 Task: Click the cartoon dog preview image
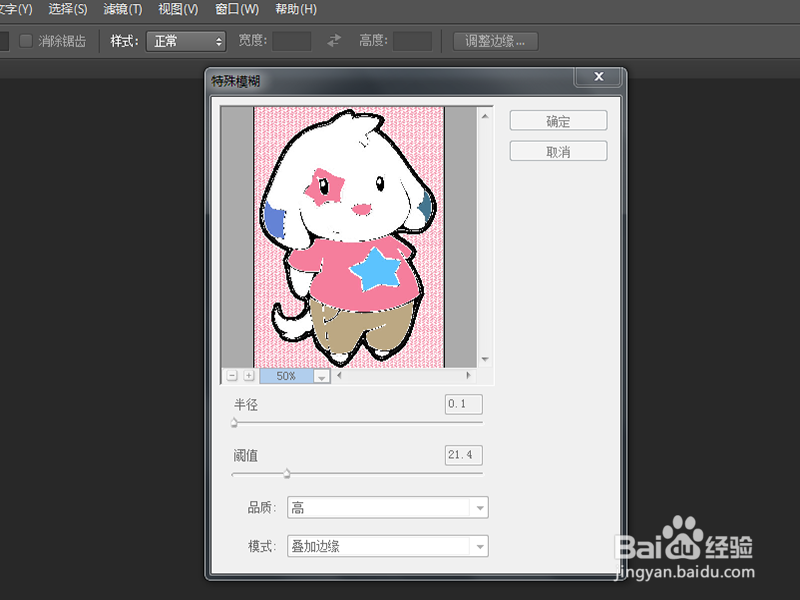point(349,237)
